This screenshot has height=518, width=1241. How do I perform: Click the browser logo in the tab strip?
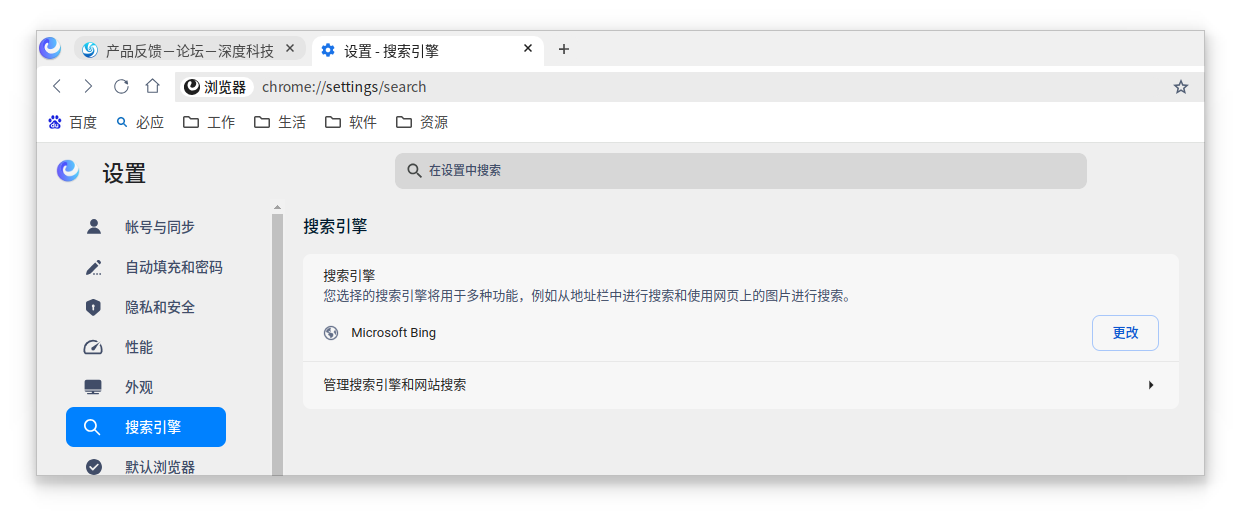50,48
